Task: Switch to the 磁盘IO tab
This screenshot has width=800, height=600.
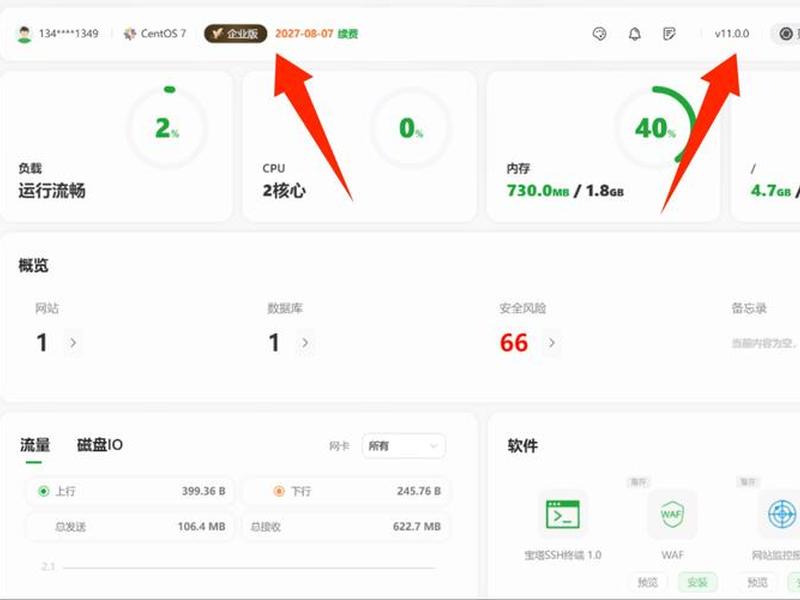Action: pos(100,445)
